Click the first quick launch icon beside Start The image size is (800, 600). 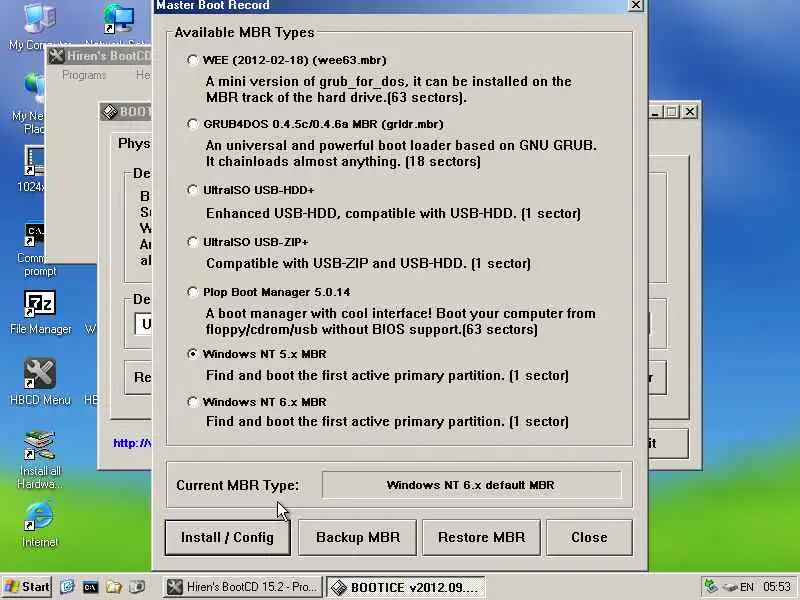[67, 587]
